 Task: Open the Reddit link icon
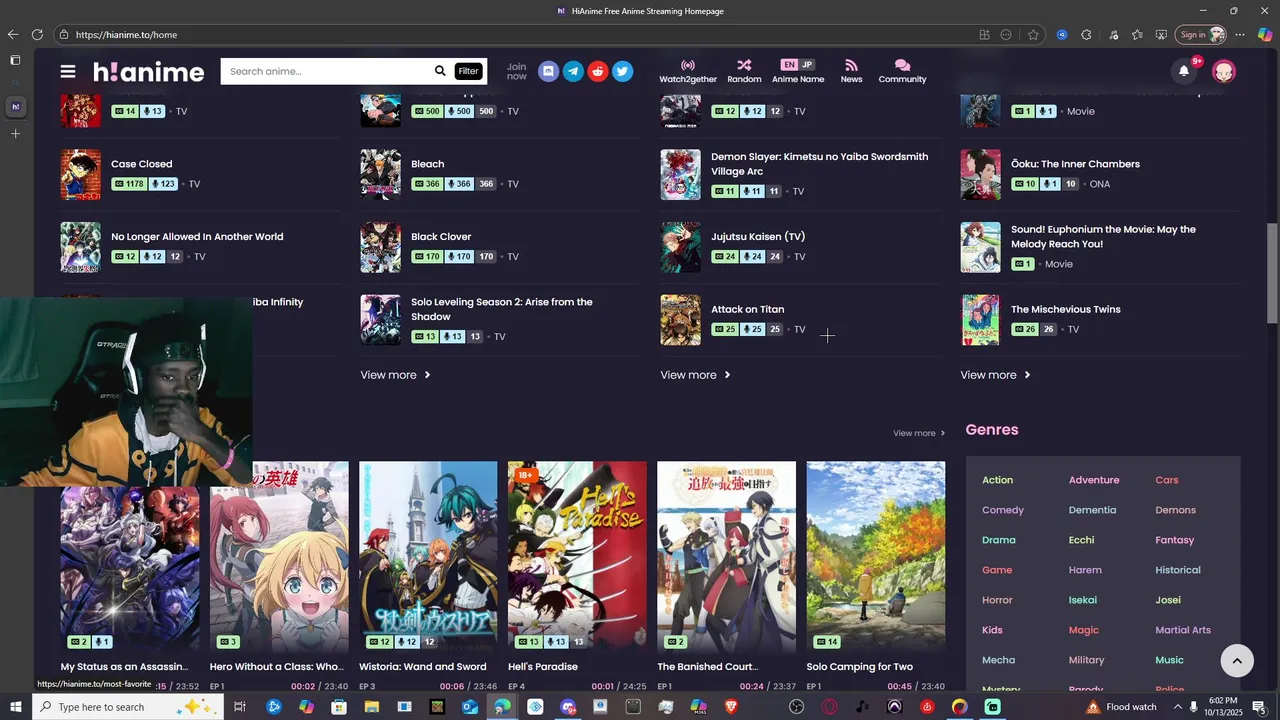(598, 71)
